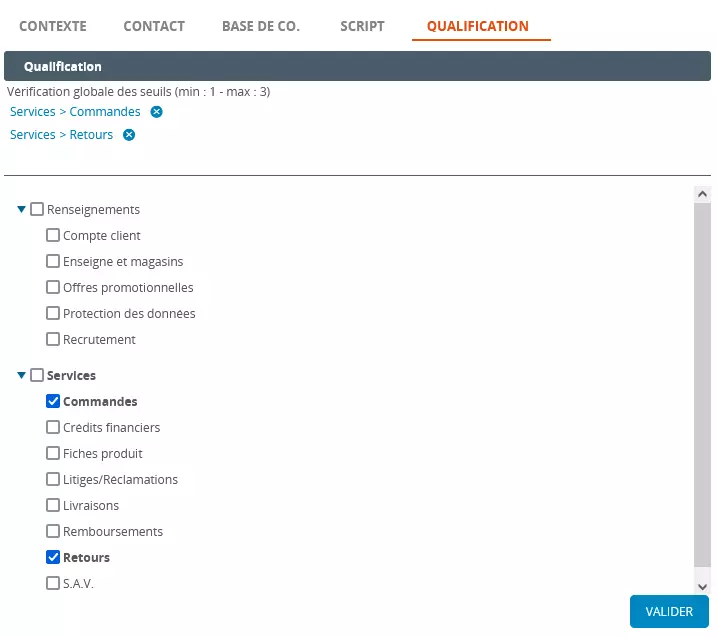
Task: Collapse the Renseignements tree group
Action: tap(21, 210)
